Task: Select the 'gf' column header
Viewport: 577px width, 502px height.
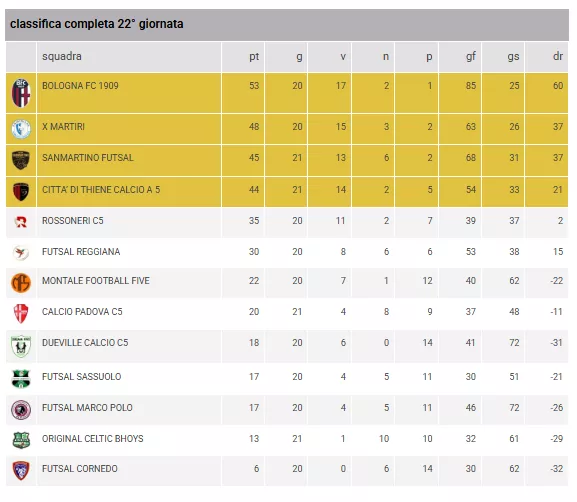Action: [471, 56]
